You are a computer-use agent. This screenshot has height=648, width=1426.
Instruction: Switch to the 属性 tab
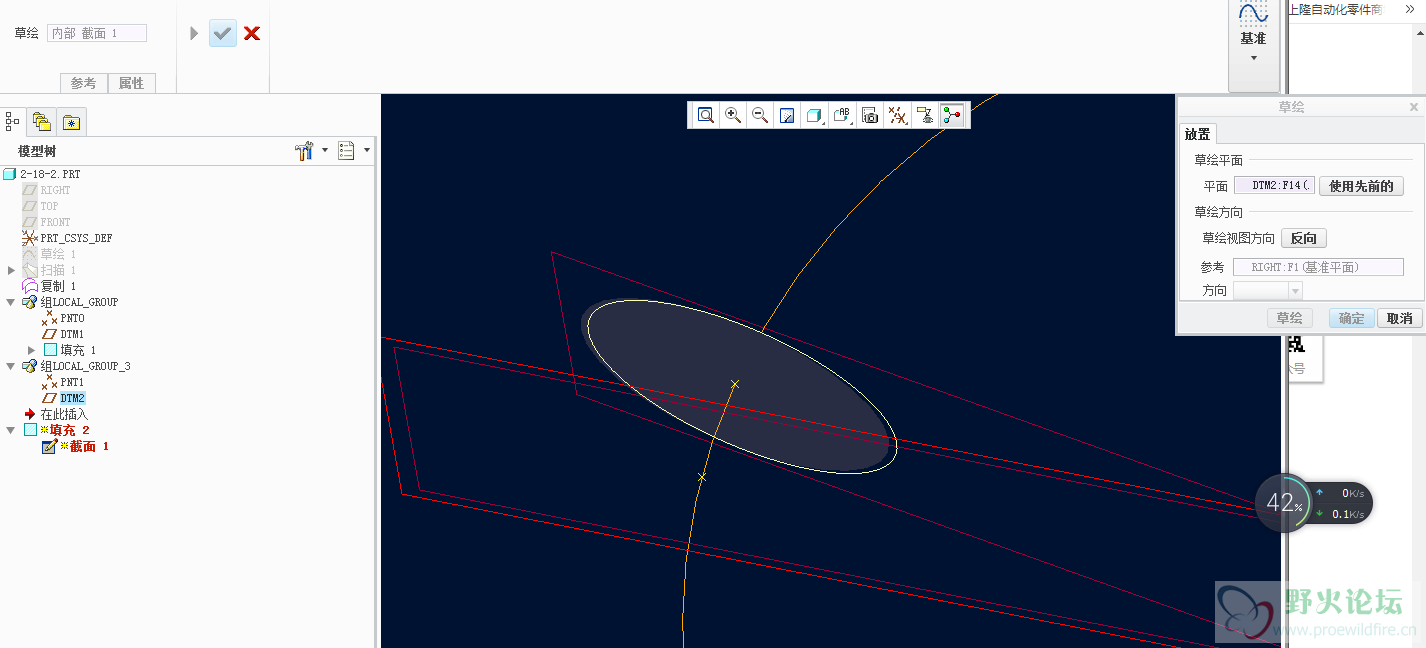pyautogui.click(x=131, y=83)
